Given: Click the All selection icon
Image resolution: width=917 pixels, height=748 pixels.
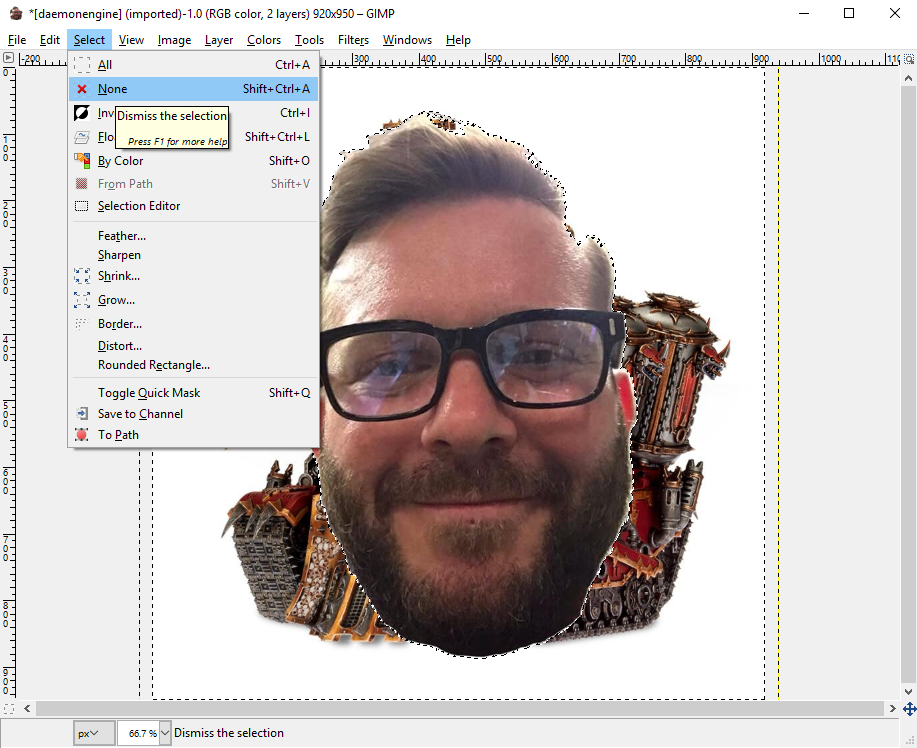Looking at the screenshot, I should click(x=82, y=65).
